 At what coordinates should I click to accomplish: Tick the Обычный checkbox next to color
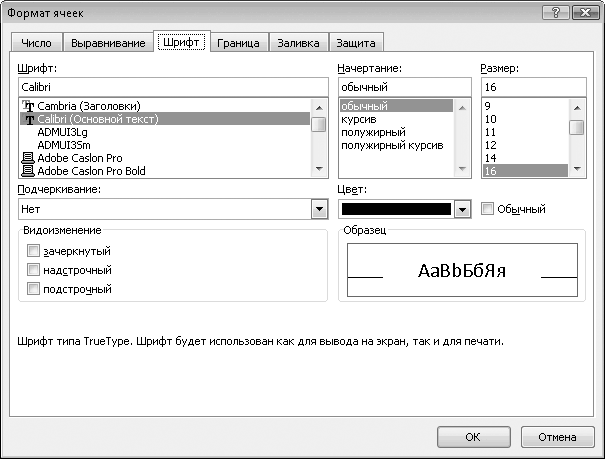click(x=488, y=209)
